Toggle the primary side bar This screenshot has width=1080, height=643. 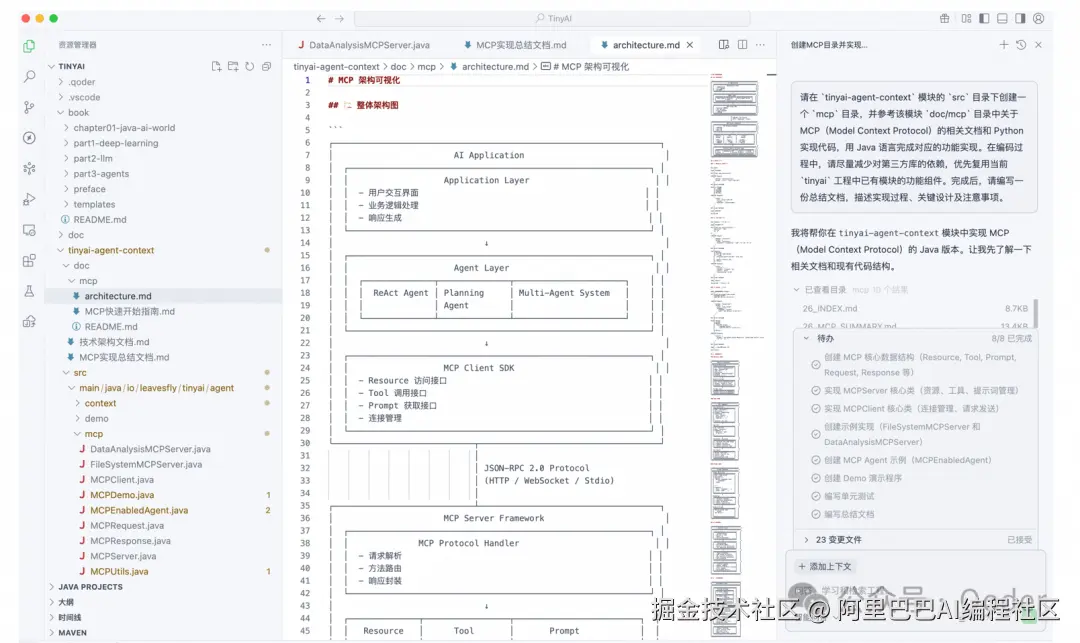pos(984,19)
